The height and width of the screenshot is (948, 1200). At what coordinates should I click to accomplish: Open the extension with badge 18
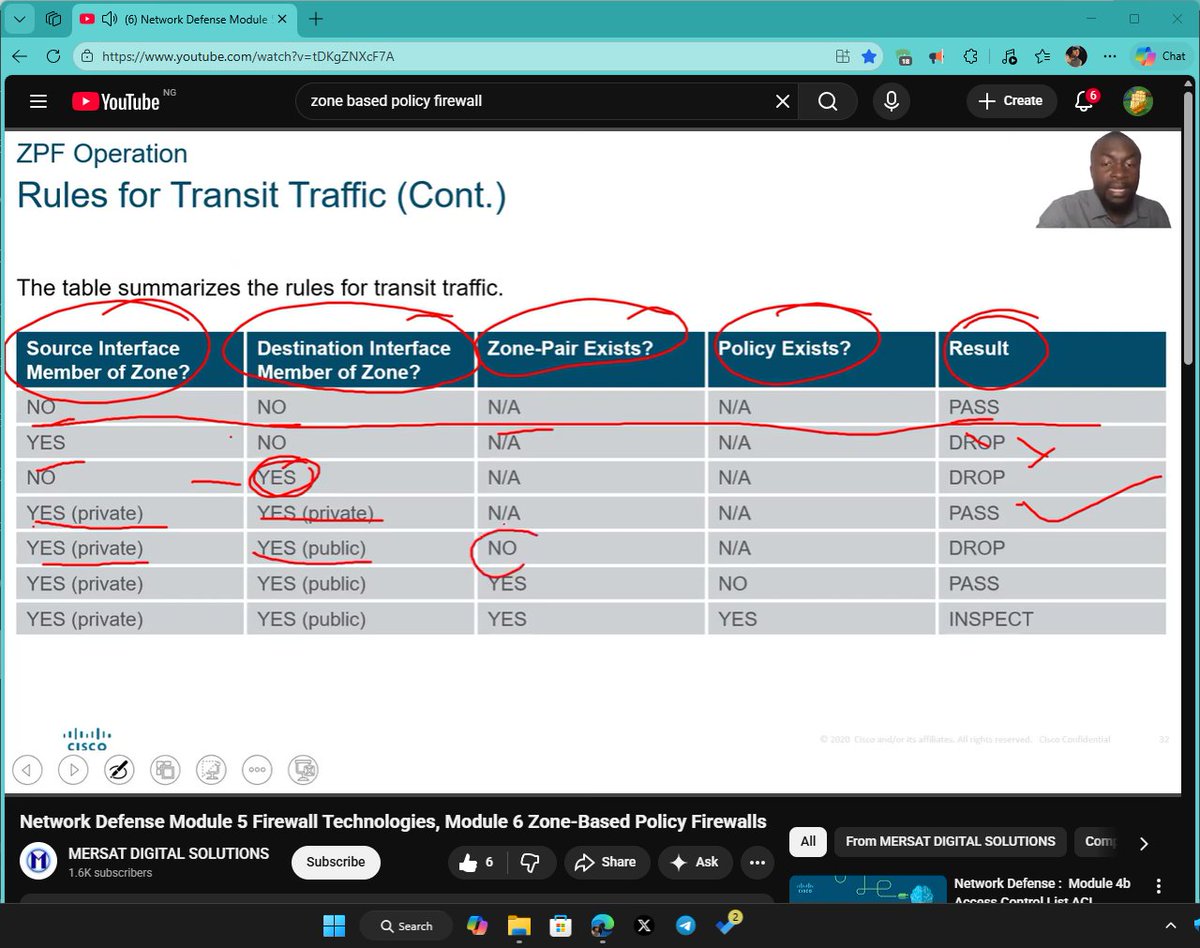click(x=903, y=57)
